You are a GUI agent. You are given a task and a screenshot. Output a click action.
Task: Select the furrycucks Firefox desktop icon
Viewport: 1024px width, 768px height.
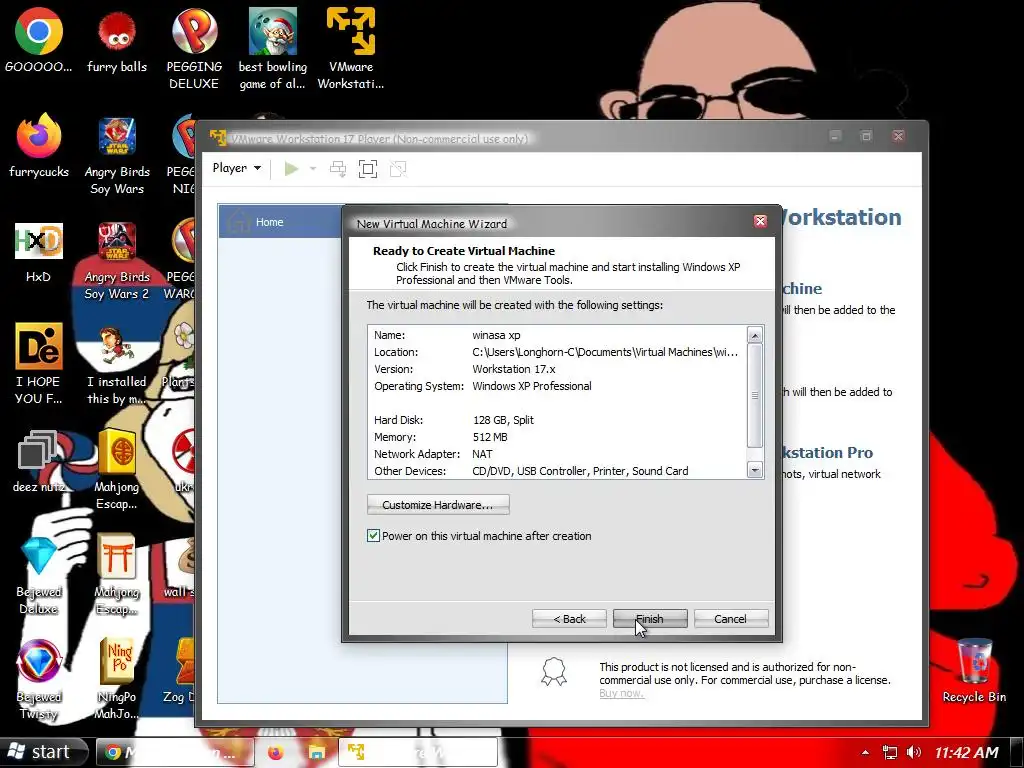click(x=39, y=146)
